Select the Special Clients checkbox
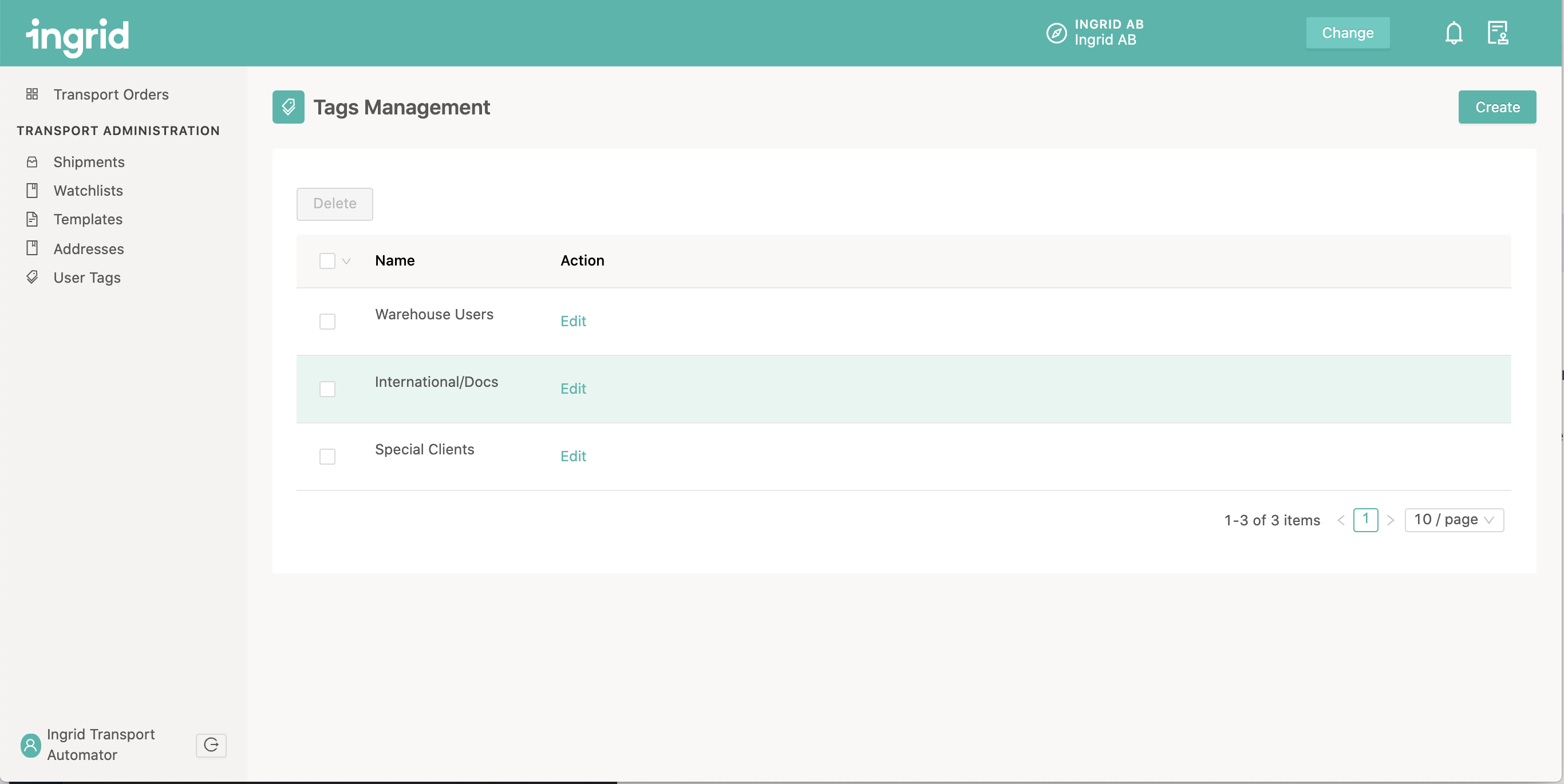Image resolution: width=1564 pixels, height=784 pixels. click(327, 456)
